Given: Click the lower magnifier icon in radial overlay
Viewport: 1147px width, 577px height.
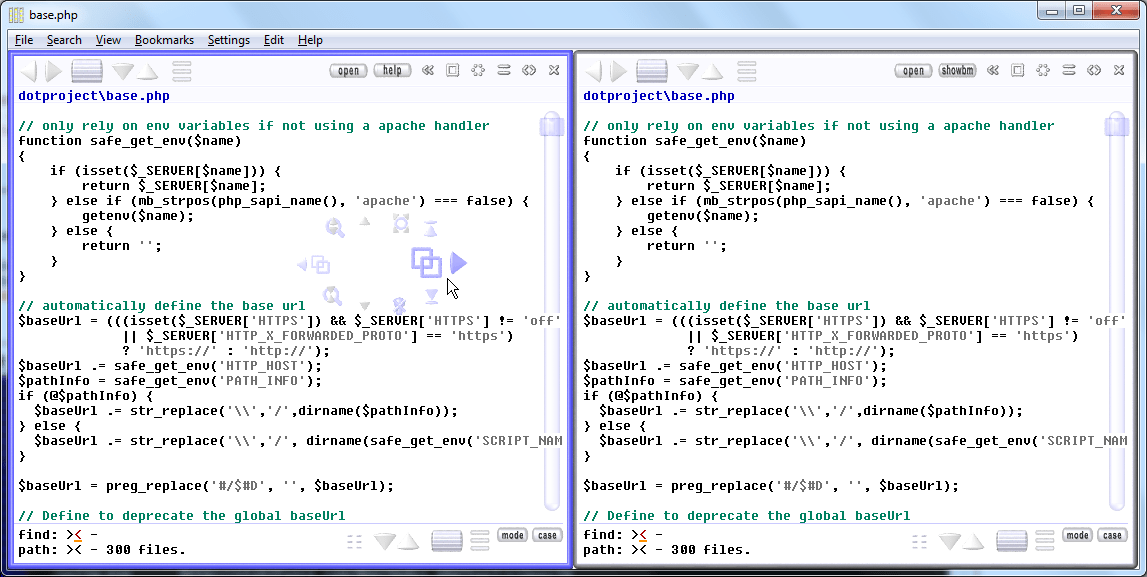Looking at the screenshot, I should pos(333,295).
